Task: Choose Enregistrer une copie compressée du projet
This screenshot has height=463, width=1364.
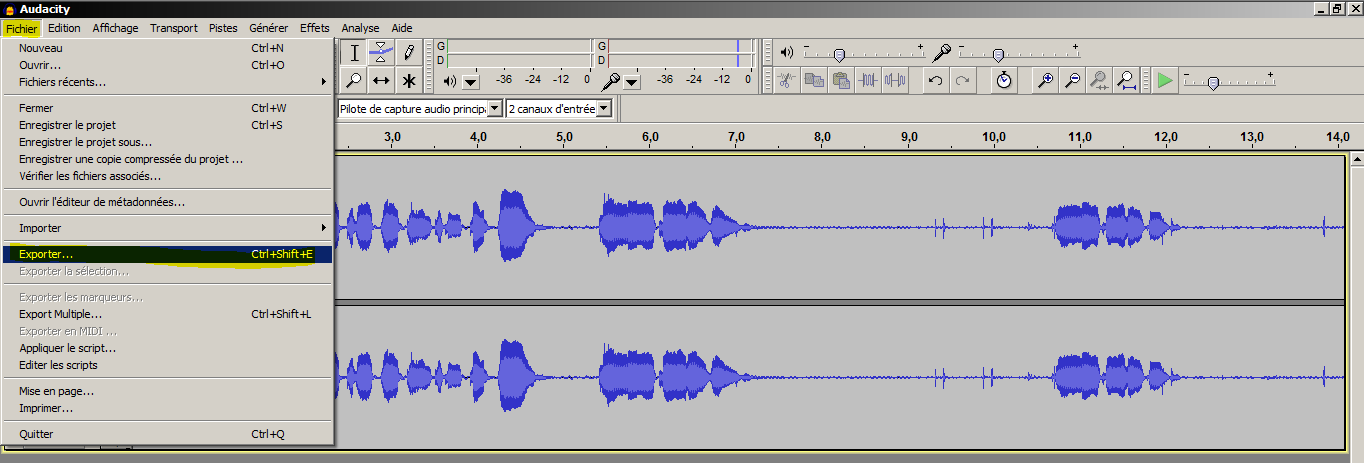Action: (x=168, y=159)
